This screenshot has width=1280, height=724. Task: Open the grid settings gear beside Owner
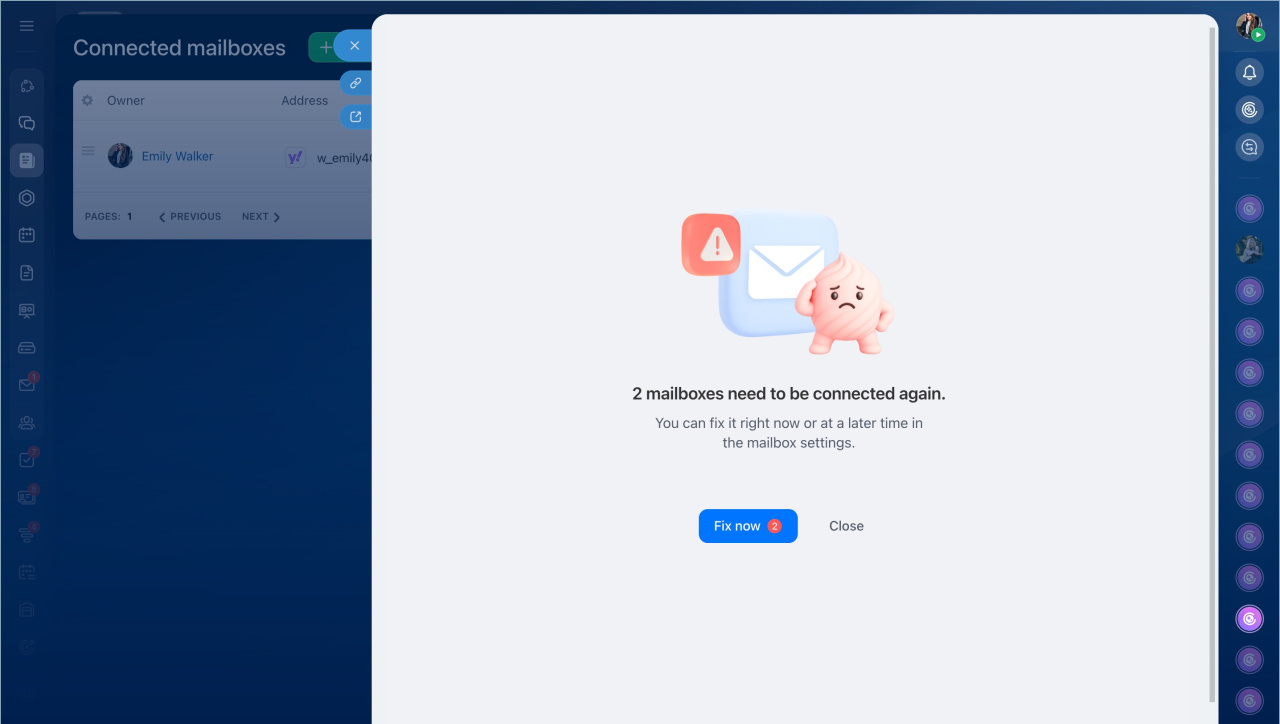pyautogui.click(x=87, y=101)
